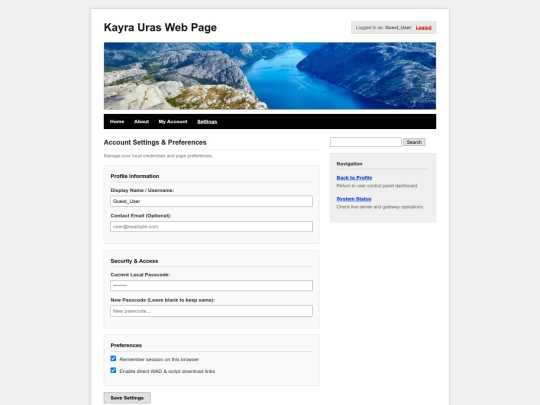Focus the Current Local Passcode field
This screenshot has width=540, height=405.
pos(211,285)
